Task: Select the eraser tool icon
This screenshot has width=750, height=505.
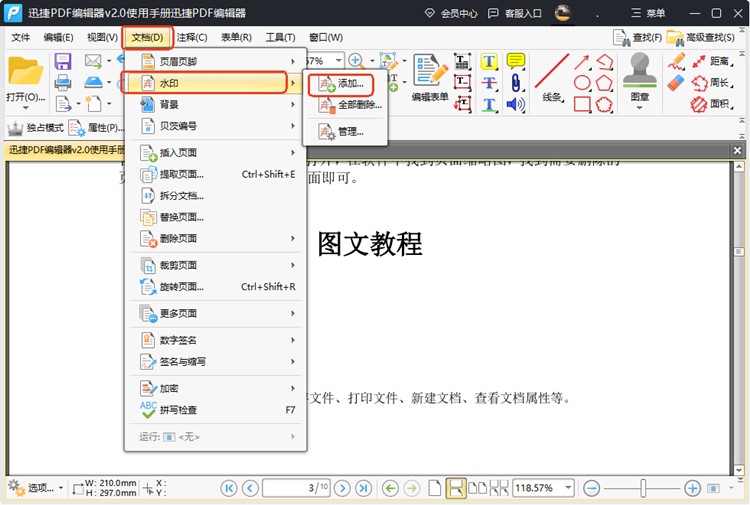Action: (676, 83)
